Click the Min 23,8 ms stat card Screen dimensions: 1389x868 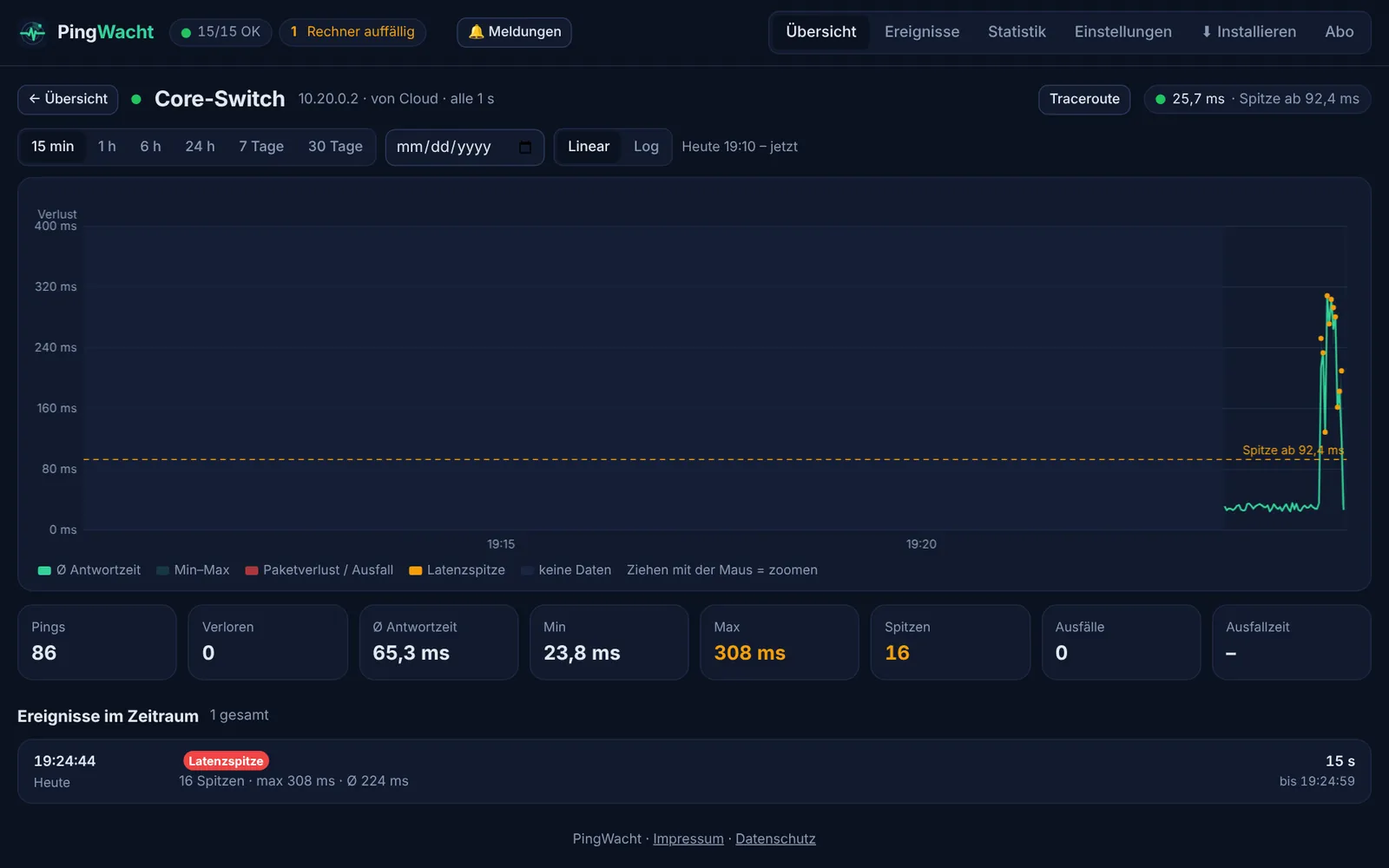(x=609, y=642)
